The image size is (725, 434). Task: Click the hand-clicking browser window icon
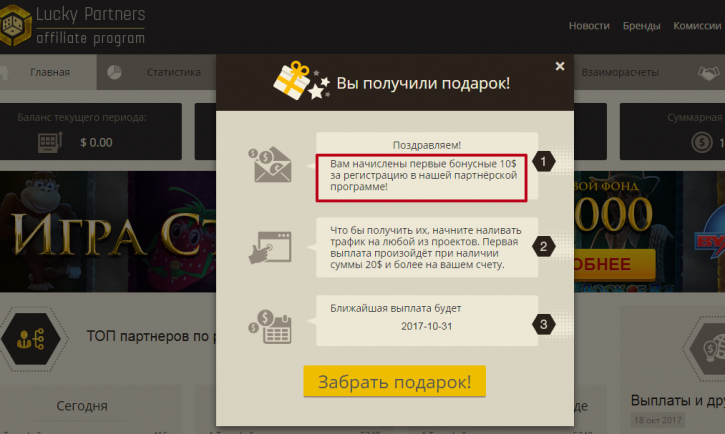coord(270,247)
